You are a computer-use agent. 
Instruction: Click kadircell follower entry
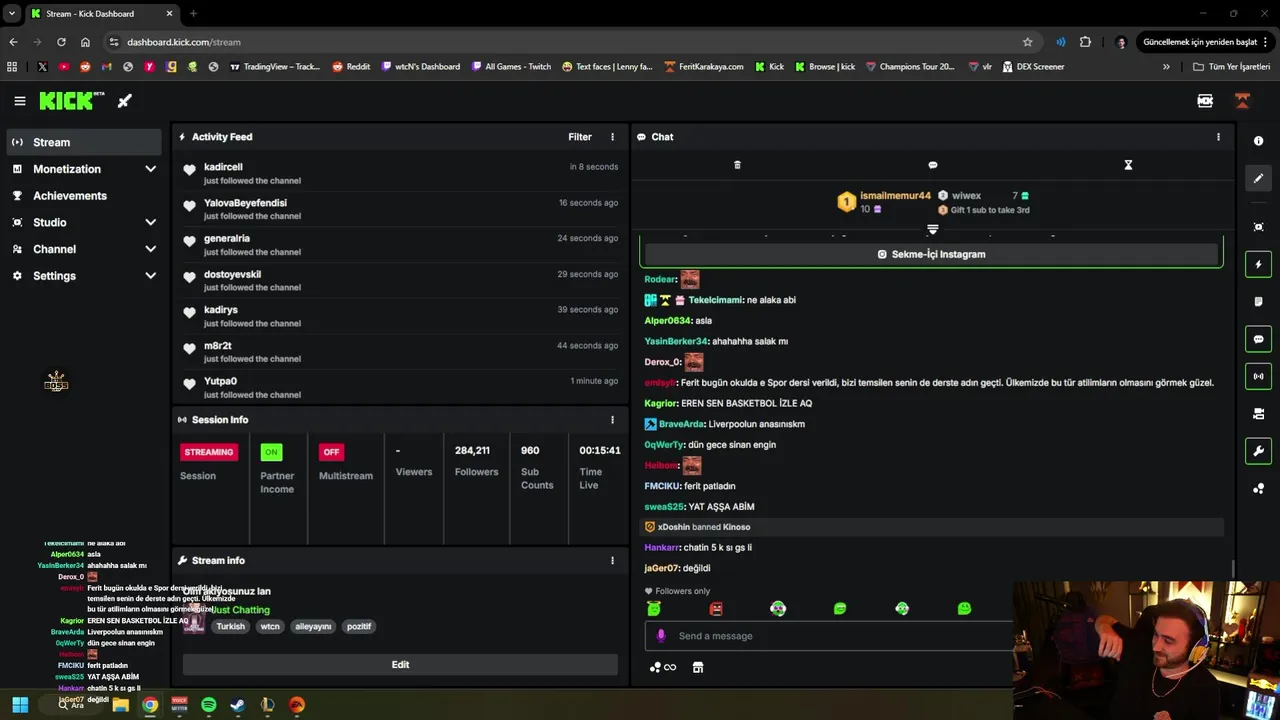coord(400,173)
